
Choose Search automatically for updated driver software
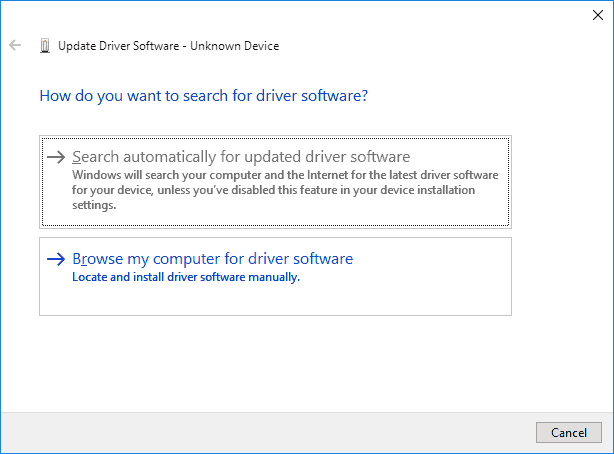pyautogui.click(x=241, y=157)
